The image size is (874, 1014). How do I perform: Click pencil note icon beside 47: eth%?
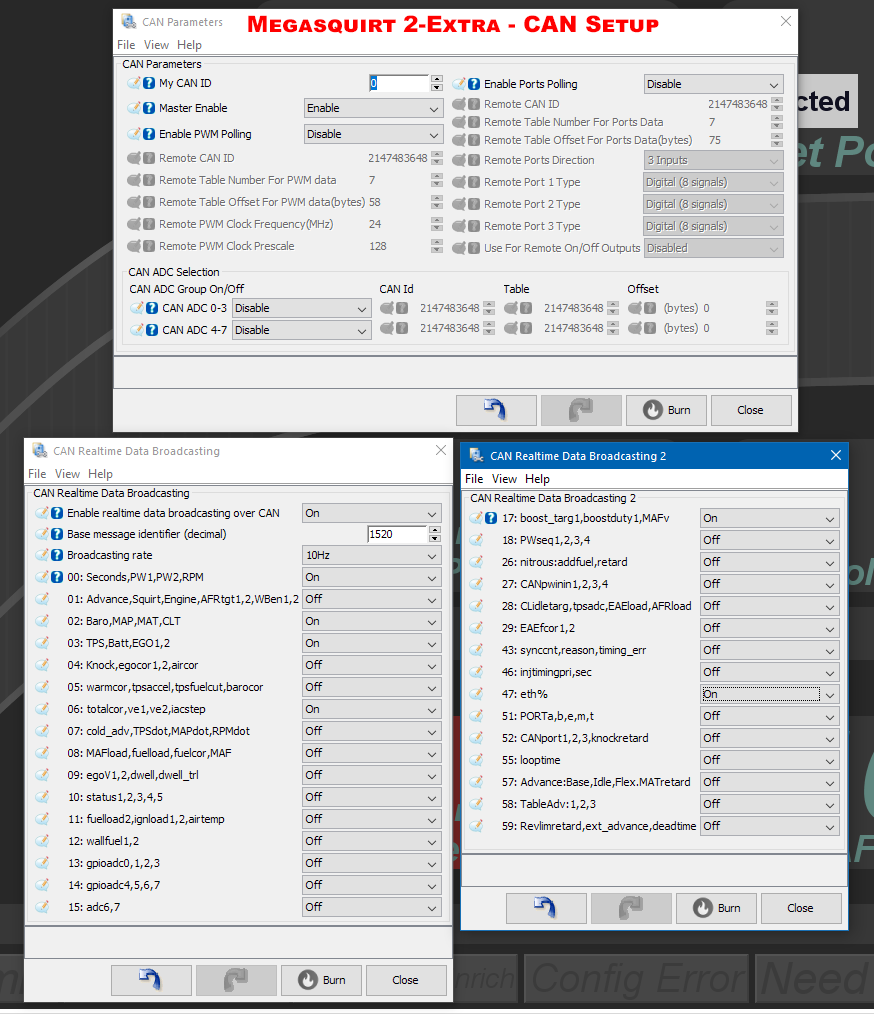point(476,694)
